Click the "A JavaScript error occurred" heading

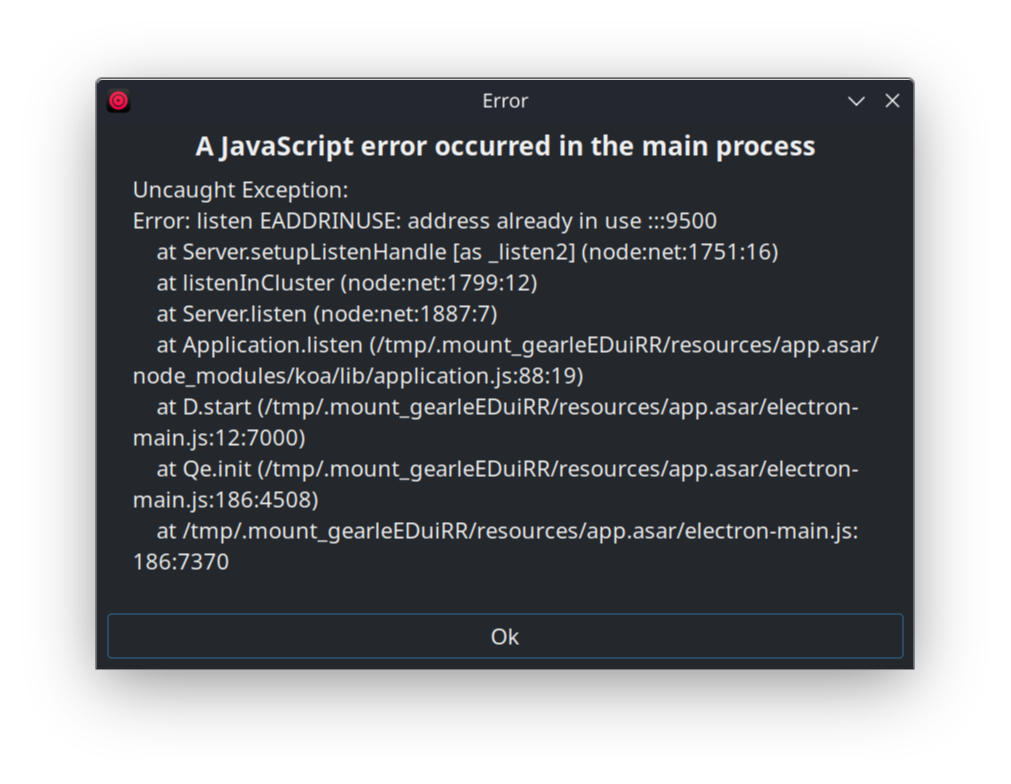[x=505, y=146]
